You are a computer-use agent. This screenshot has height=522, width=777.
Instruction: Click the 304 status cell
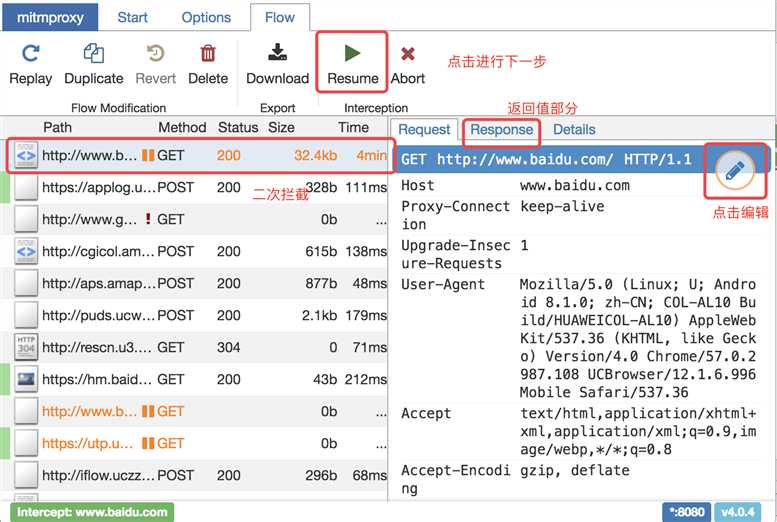[x=228, y=347]
